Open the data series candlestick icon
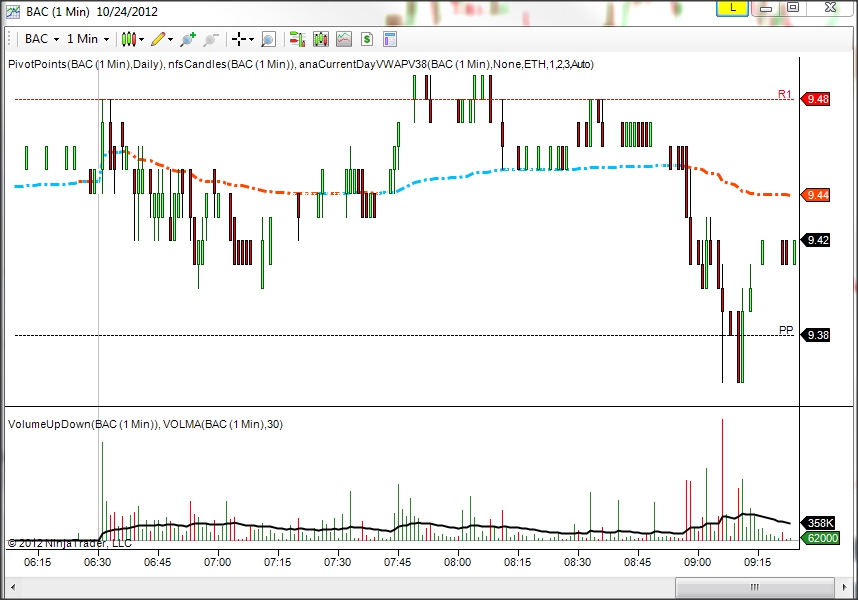Viewport: 858px width, 600px height. pyautogui.click(x=321, y=39)
